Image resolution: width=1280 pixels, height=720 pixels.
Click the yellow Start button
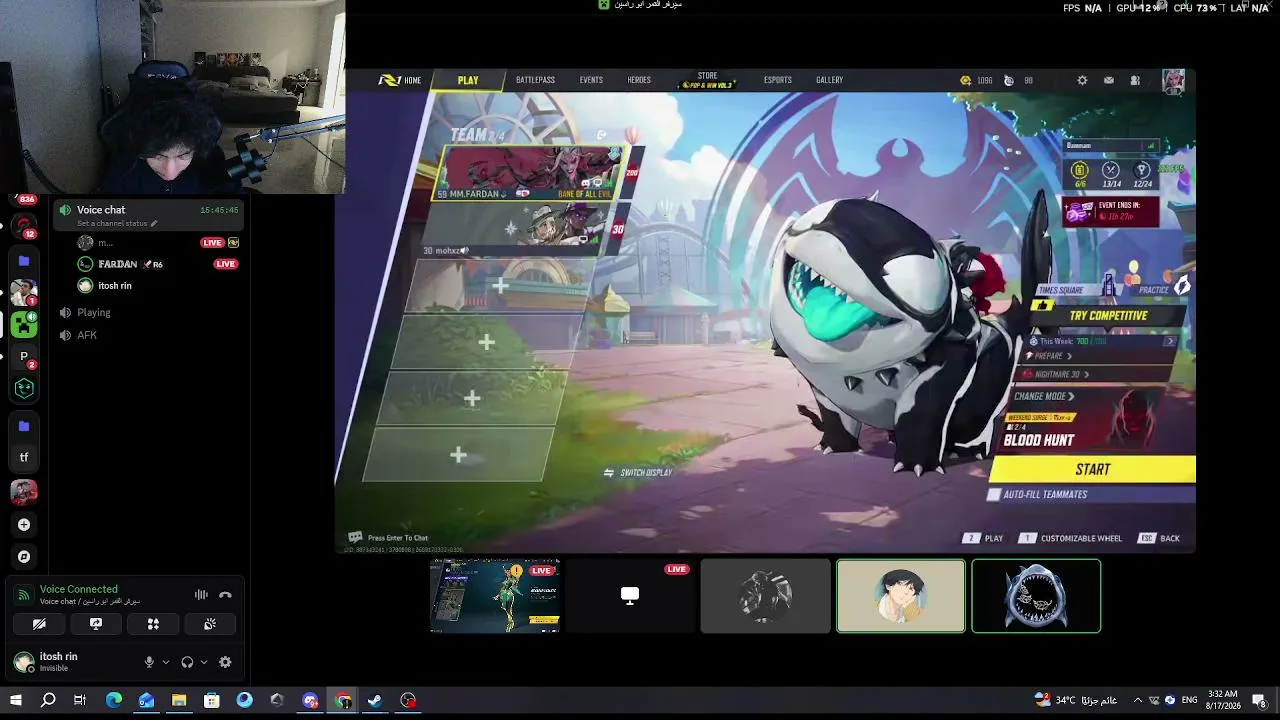pos(1093,469)
